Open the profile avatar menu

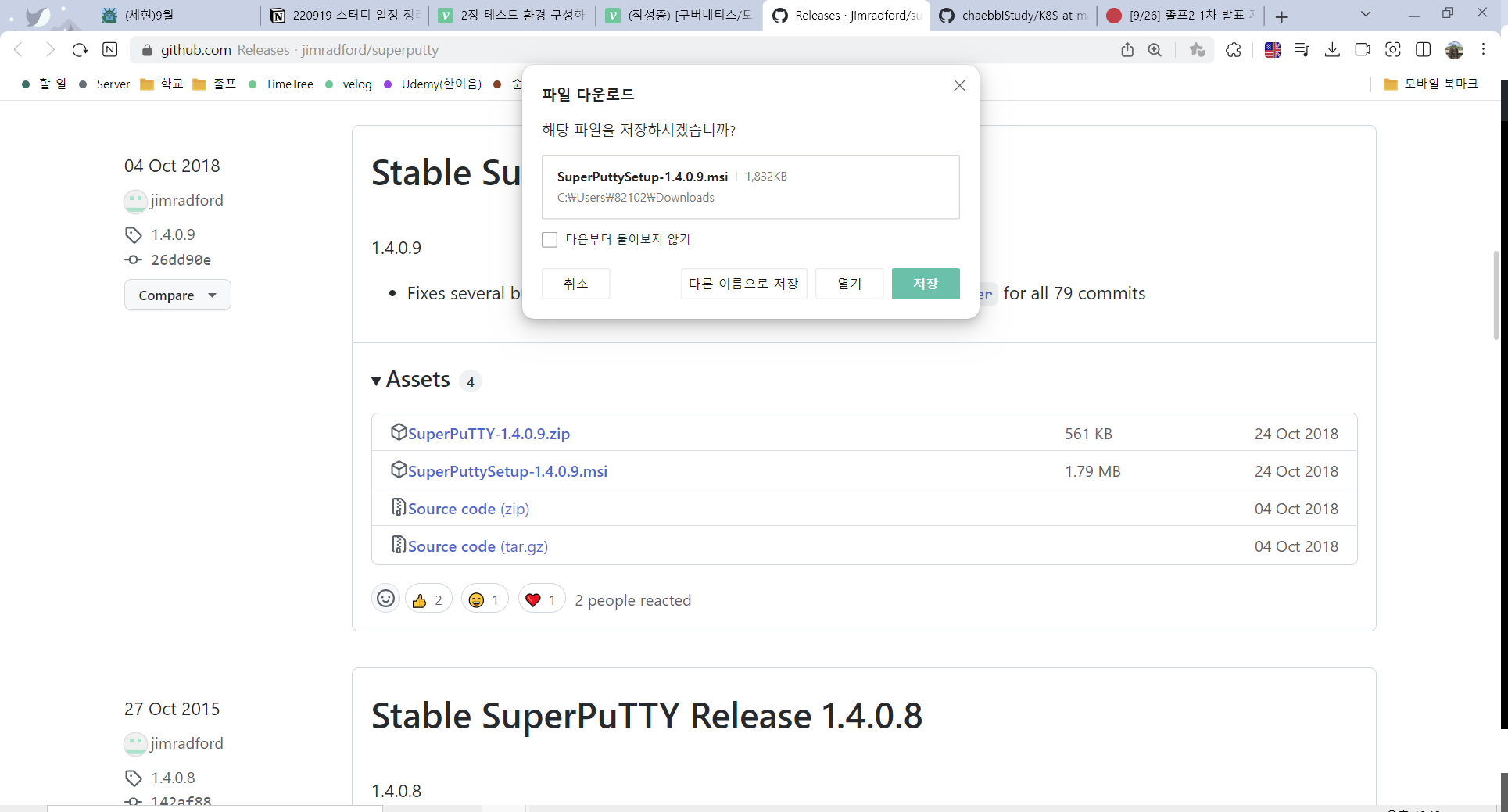1454,50
